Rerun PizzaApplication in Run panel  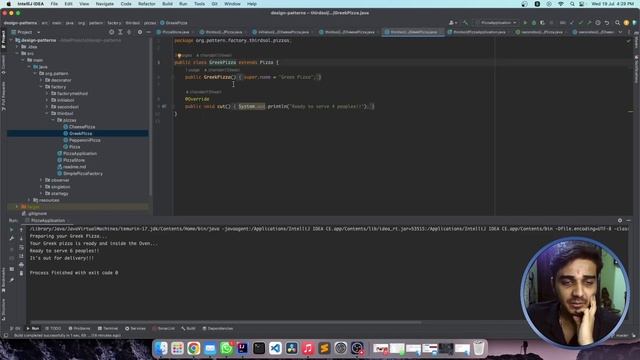pyautogui.click(x=11, y=230)
